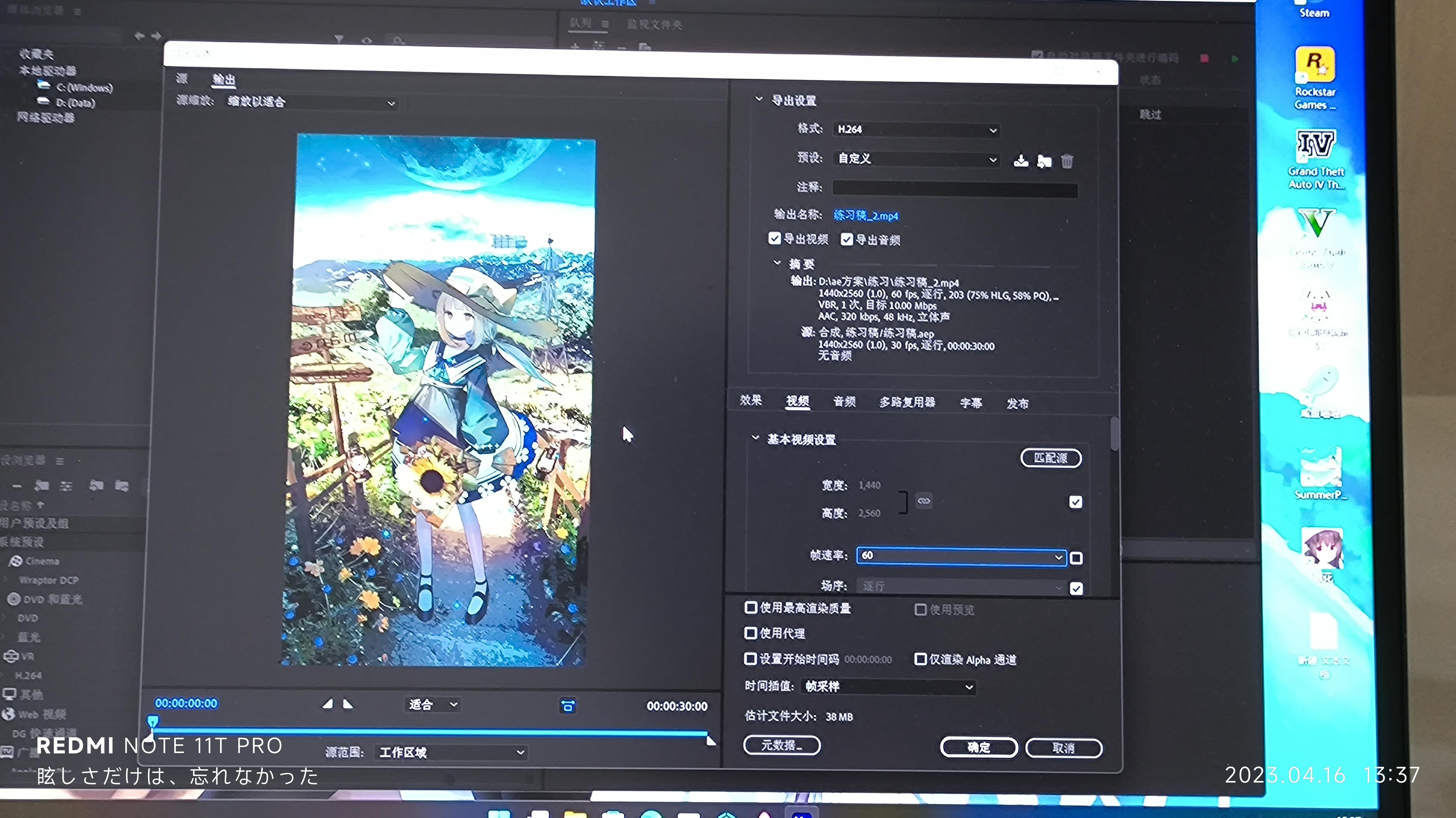Viewport: 1456px width, 818px height.
Task: Check the 帧速率 match source checkbox
Action: tap(1076, 558)
